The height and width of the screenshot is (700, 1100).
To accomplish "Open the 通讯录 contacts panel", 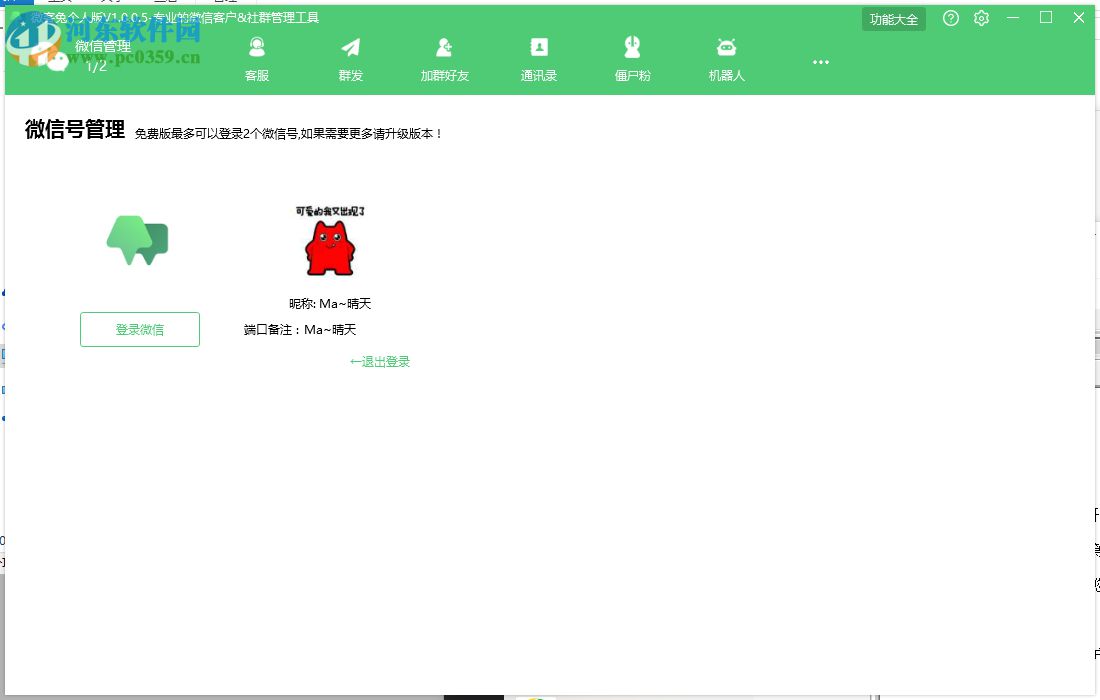I will 538,55.
